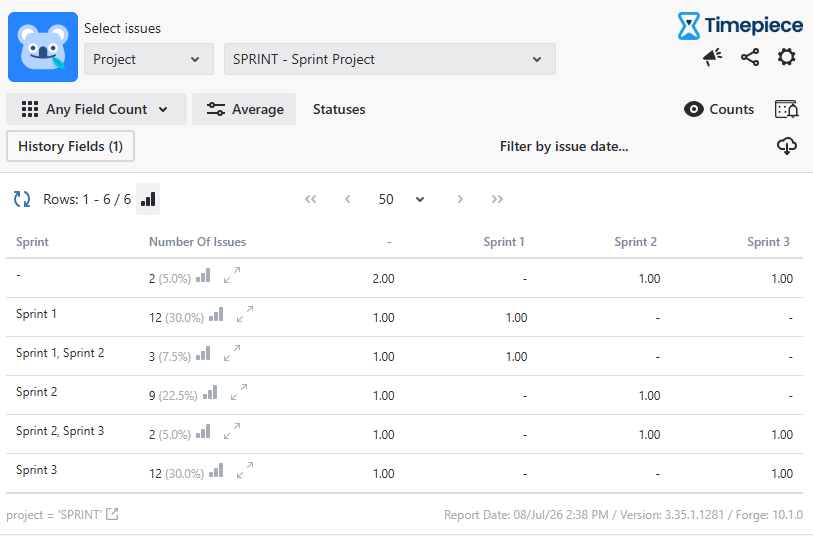
Task: Go to the next page arrow
Action: tap(460, 199)
